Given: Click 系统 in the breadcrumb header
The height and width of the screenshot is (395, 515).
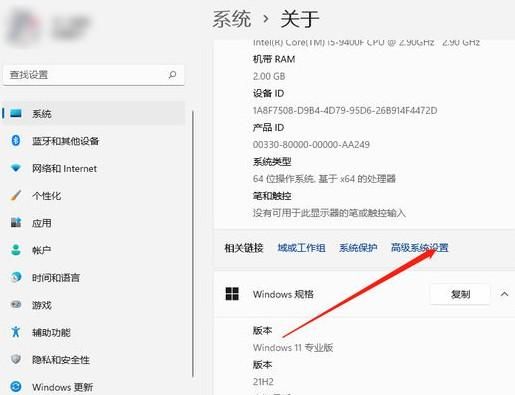Looking at the screenshot, I should [x=232, y=19].
